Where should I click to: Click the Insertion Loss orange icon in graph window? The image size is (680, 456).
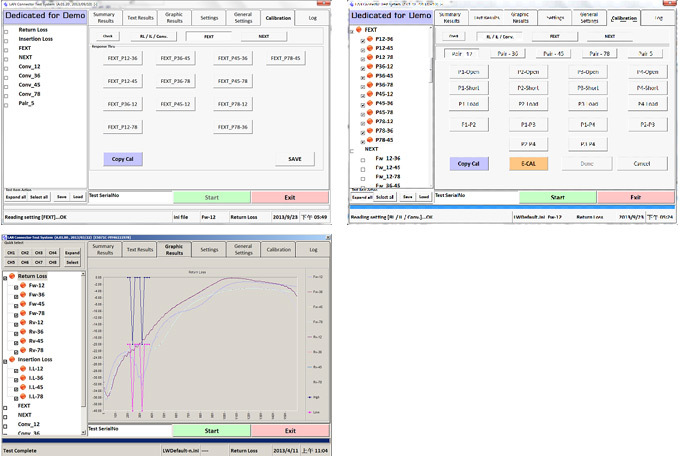click(x=13, y=359)
